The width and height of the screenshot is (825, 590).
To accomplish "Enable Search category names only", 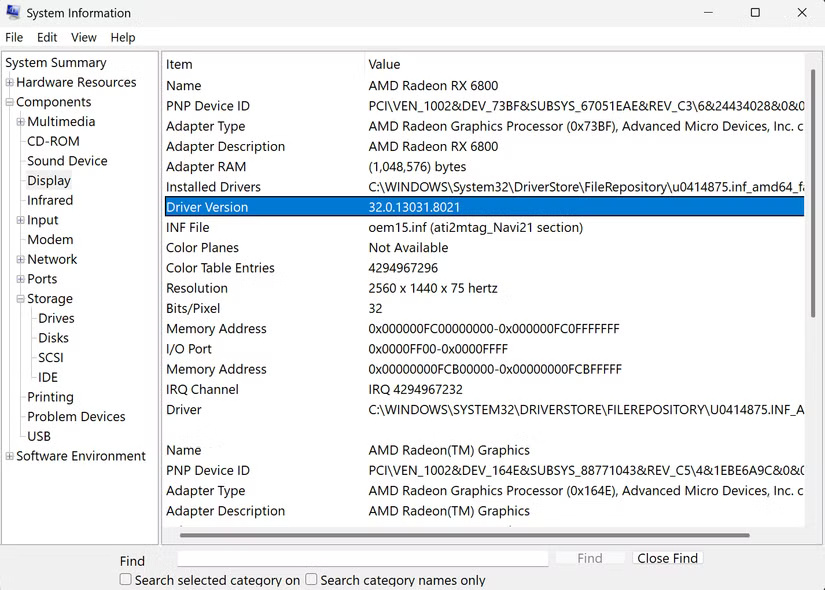I will click(310, 579).
